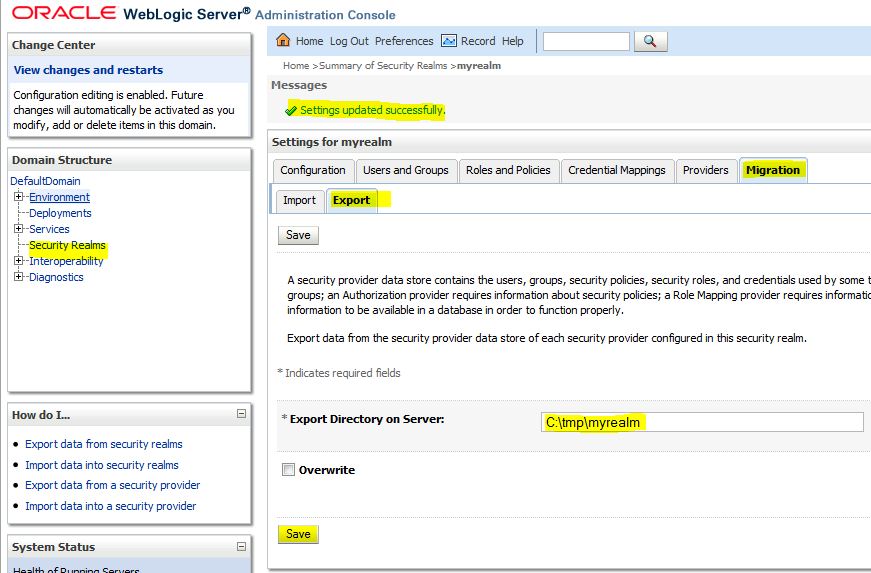This screenshot has height=573, width=871.
Task: Click the myrealm breadcrumb text
Action: [479, 66]
